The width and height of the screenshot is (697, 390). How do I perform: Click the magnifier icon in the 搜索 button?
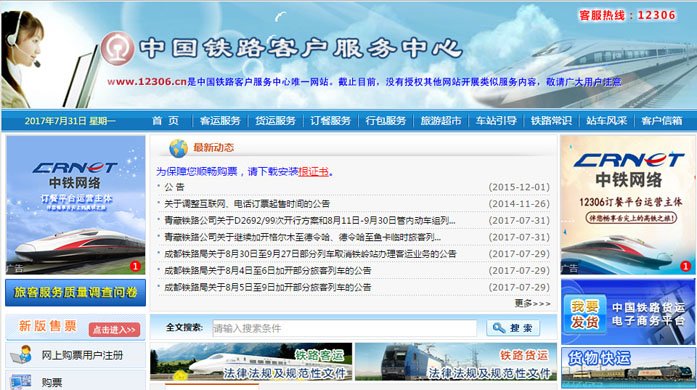coord(499,328)
